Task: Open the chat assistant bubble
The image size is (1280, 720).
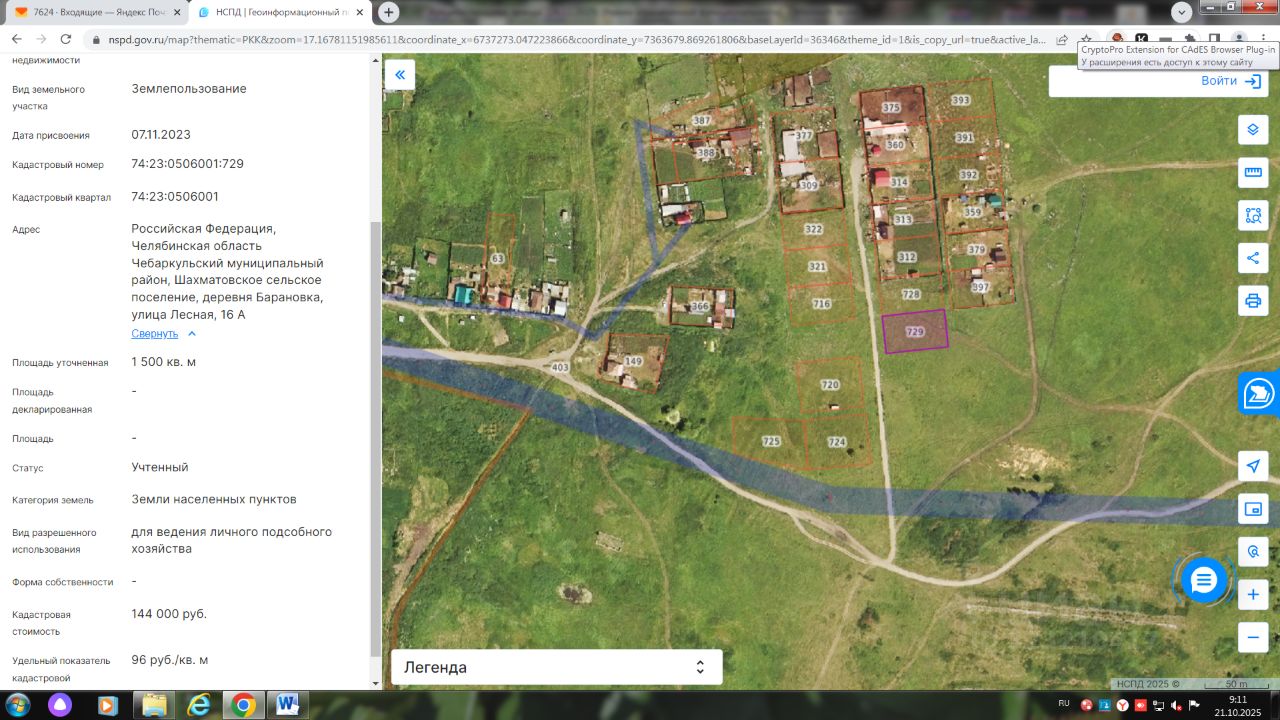Action: (x=1203, y=579)
